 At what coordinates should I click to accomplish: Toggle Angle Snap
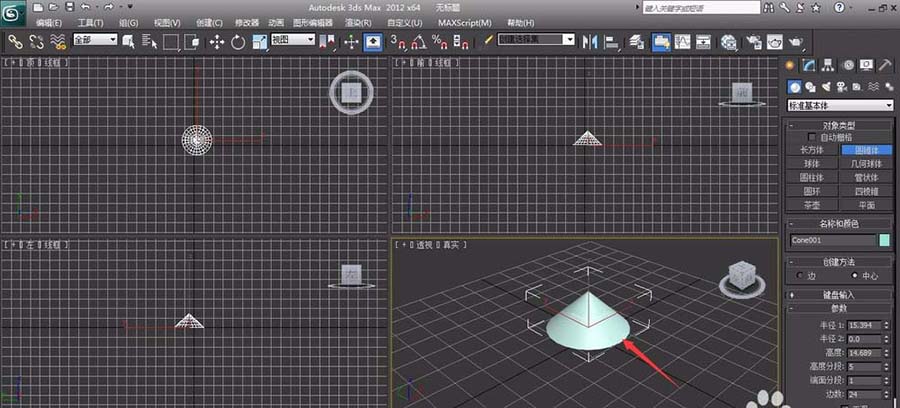tap(419, 42)
